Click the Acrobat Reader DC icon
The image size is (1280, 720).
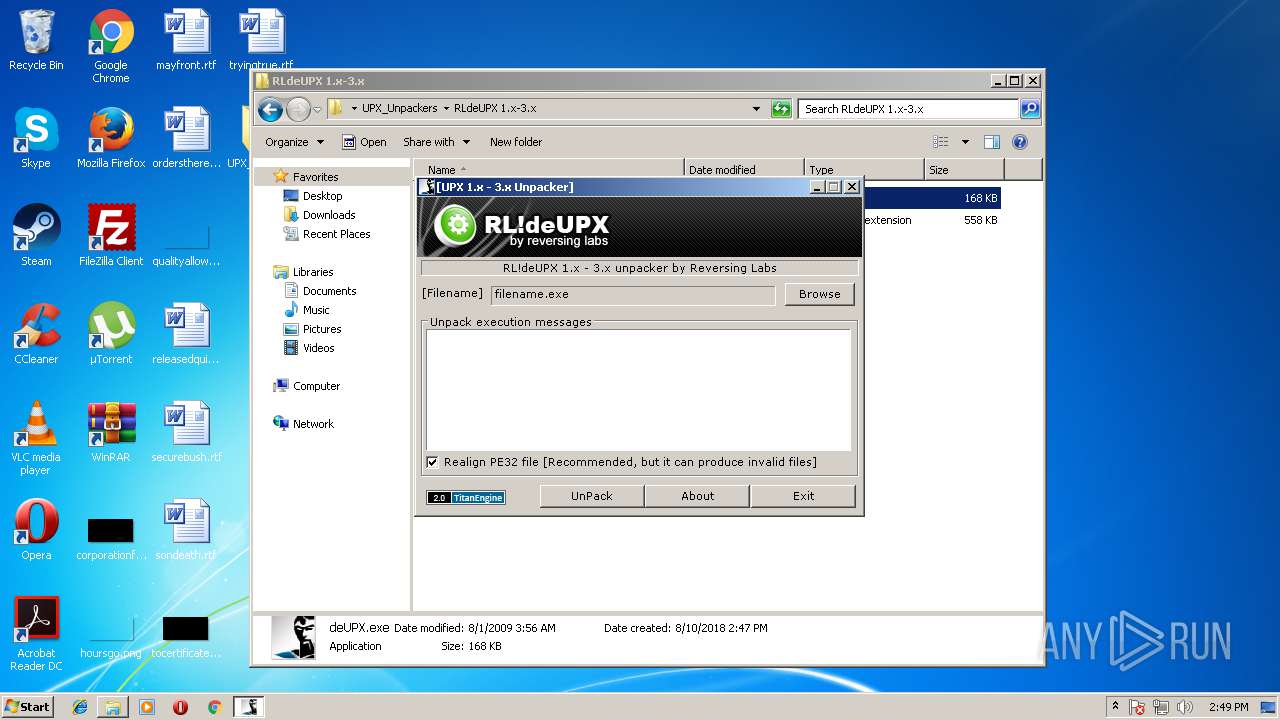point(36,634)
